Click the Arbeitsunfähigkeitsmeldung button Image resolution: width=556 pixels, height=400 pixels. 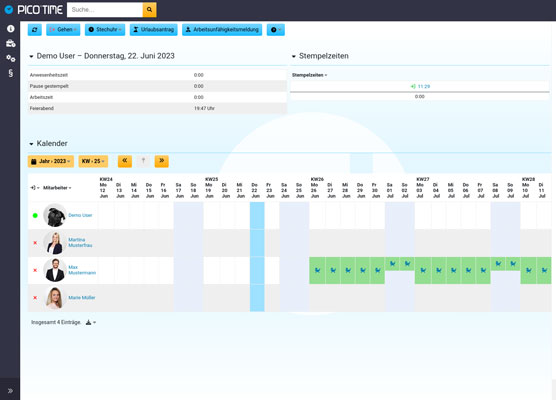[222, 30]
